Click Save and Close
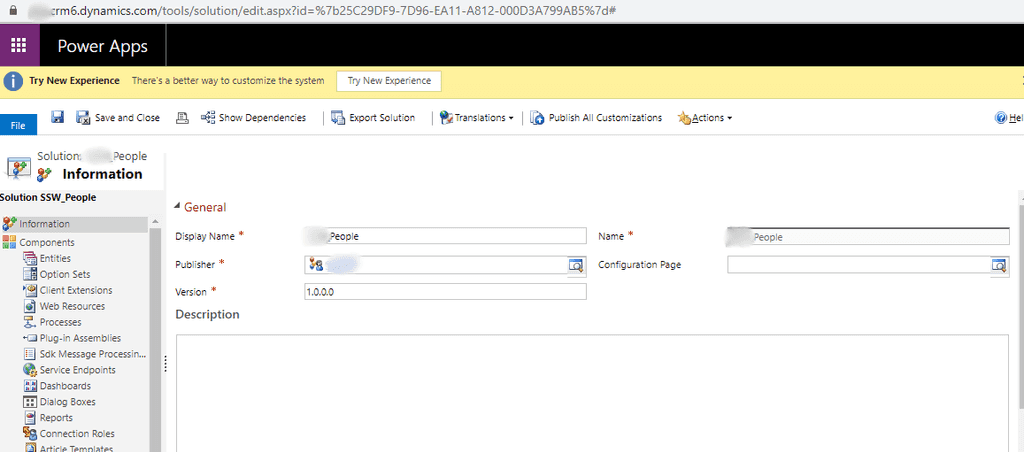The height and width of the screenshot is (452, 1024). tap(118, 118)
